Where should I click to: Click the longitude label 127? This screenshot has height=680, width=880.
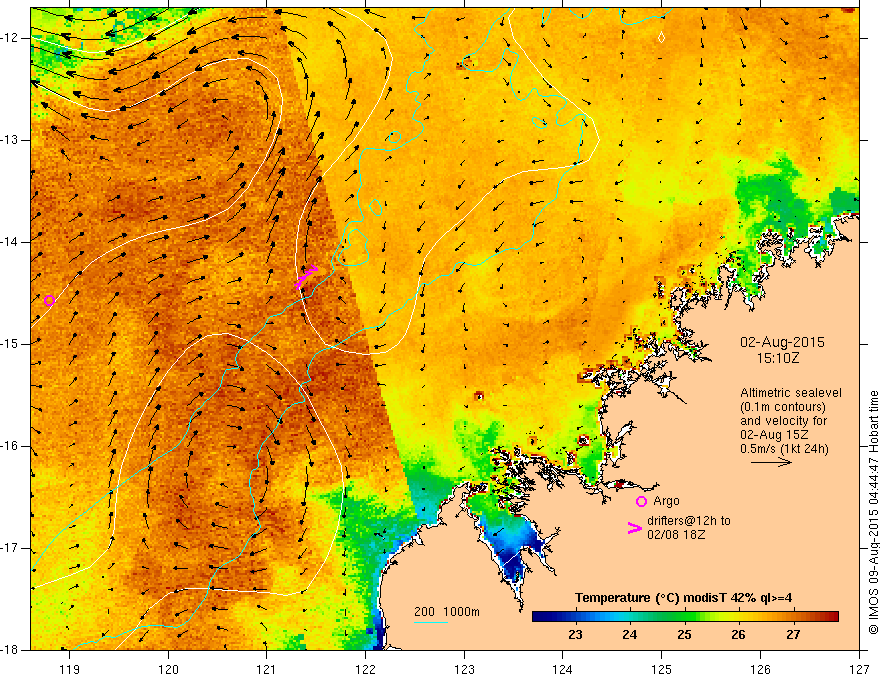click(x=859, y=669)
